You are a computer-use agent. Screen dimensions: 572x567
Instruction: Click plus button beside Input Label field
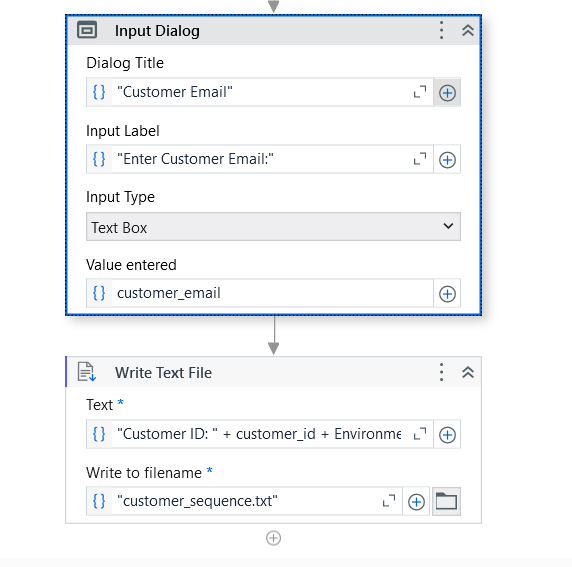(x=447, y=159)
